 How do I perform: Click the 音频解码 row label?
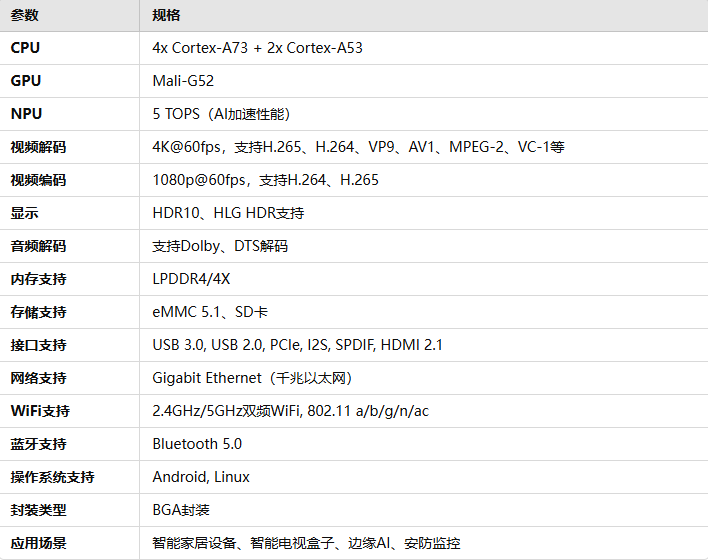pos(38,246)
